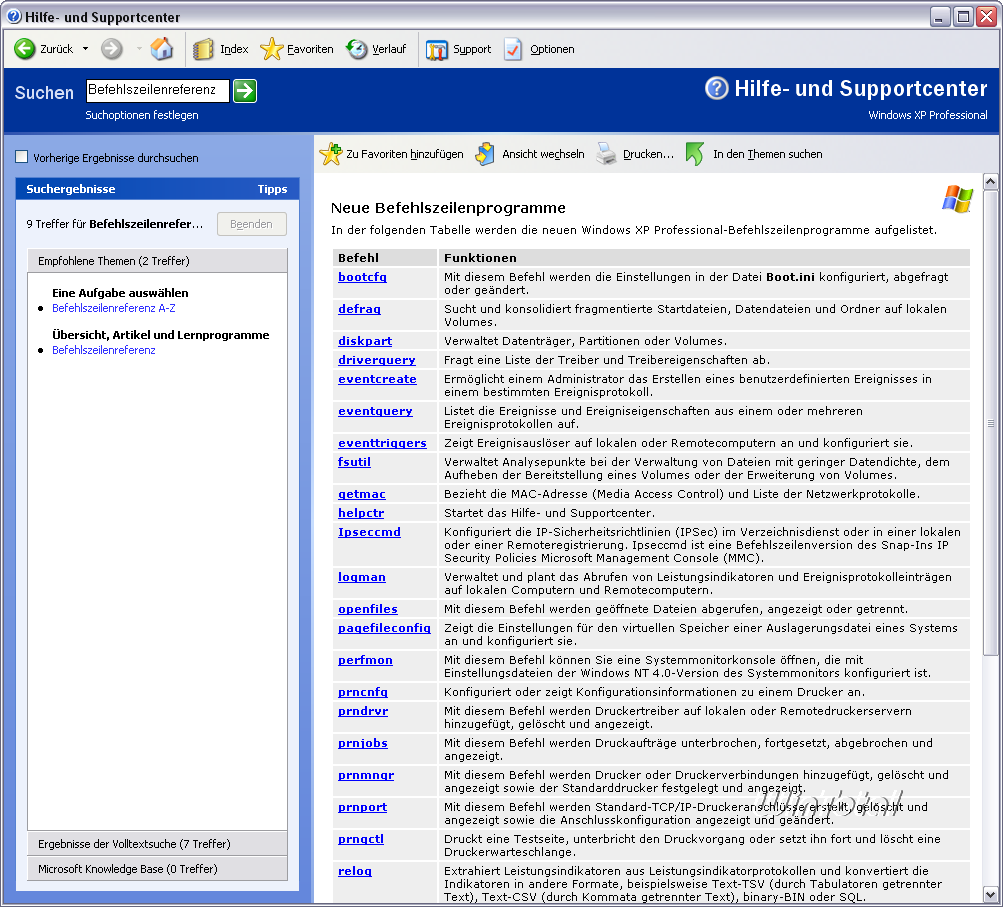
Task: Expand Empfohlene Themen (2 Treffer) section
Action: (157, 261)
